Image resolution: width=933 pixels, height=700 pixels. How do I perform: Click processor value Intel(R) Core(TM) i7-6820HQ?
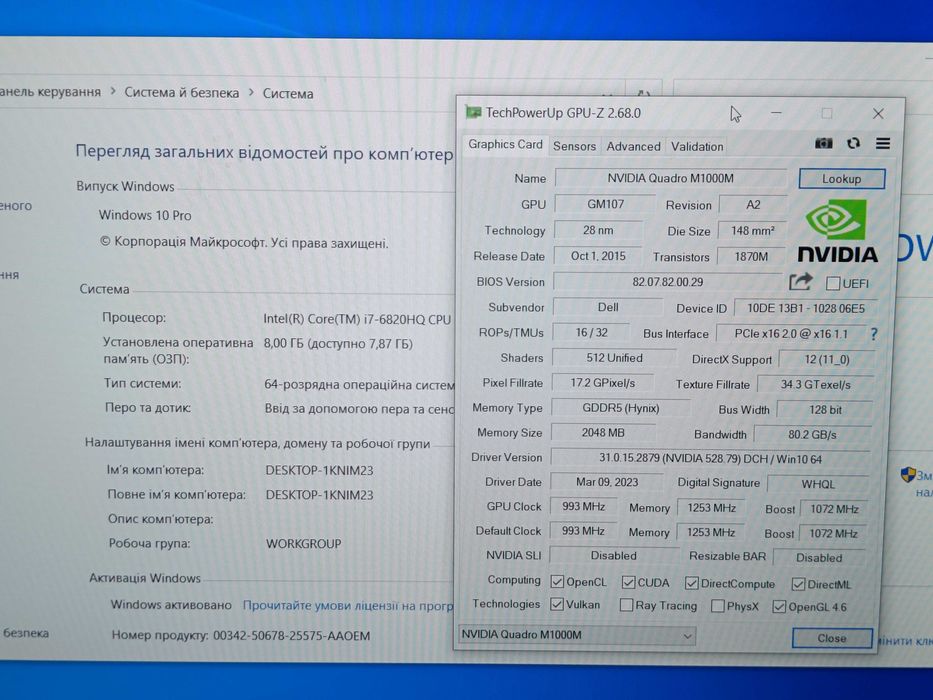click(x=358, y=319)
